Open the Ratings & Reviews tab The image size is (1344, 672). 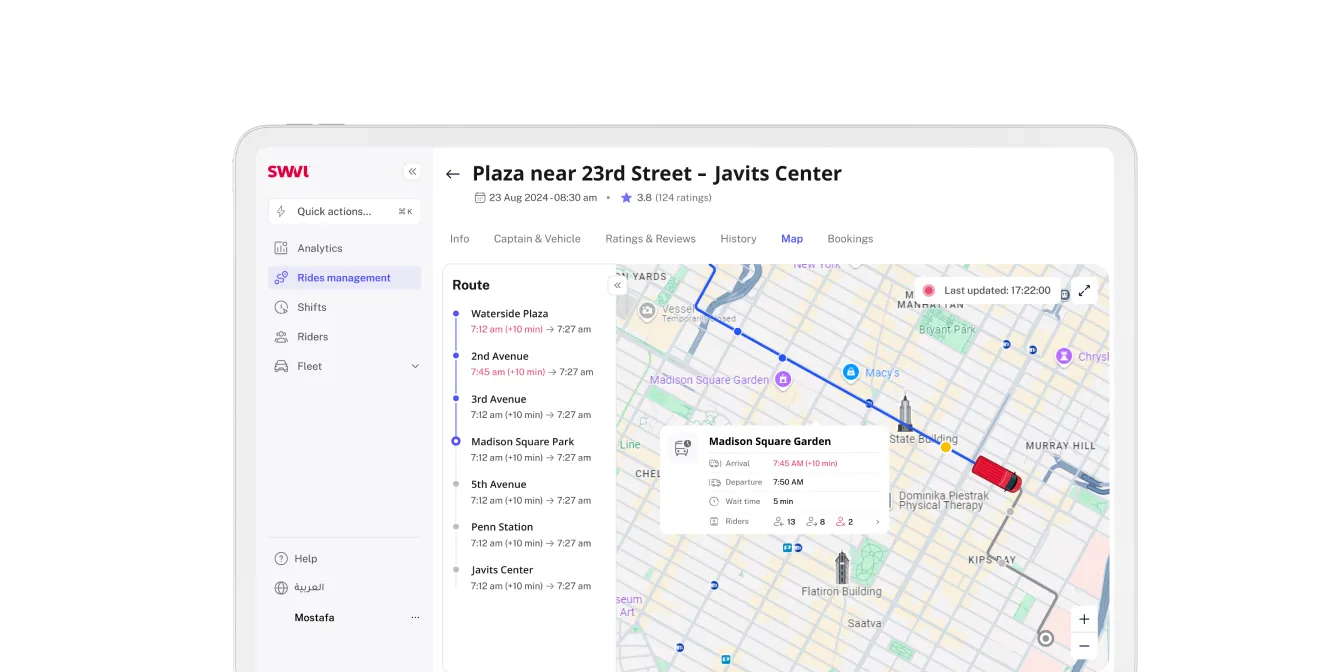coord(650,239)
